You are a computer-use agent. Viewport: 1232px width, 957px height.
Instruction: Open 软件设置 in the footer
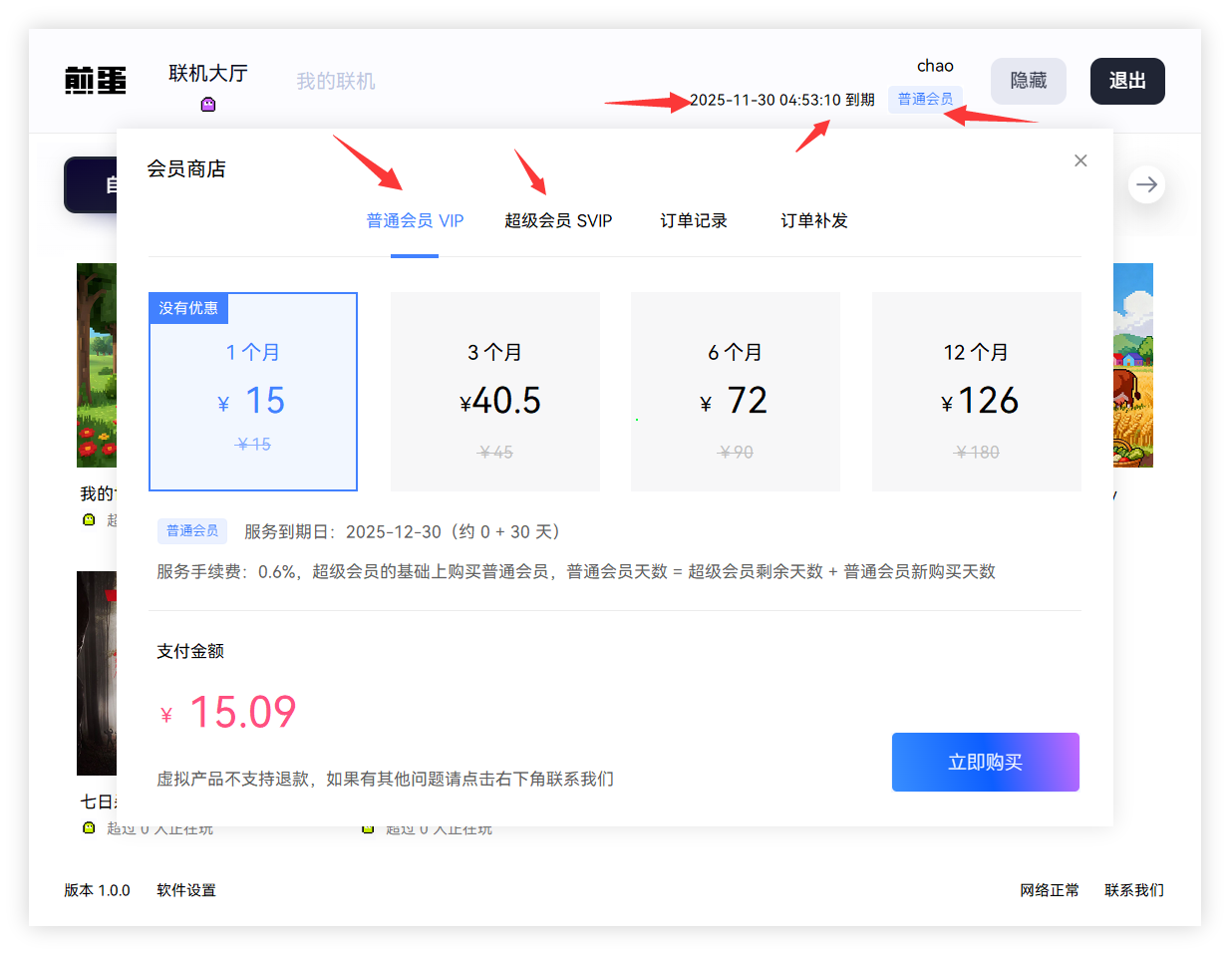click(x=186, y=890)
